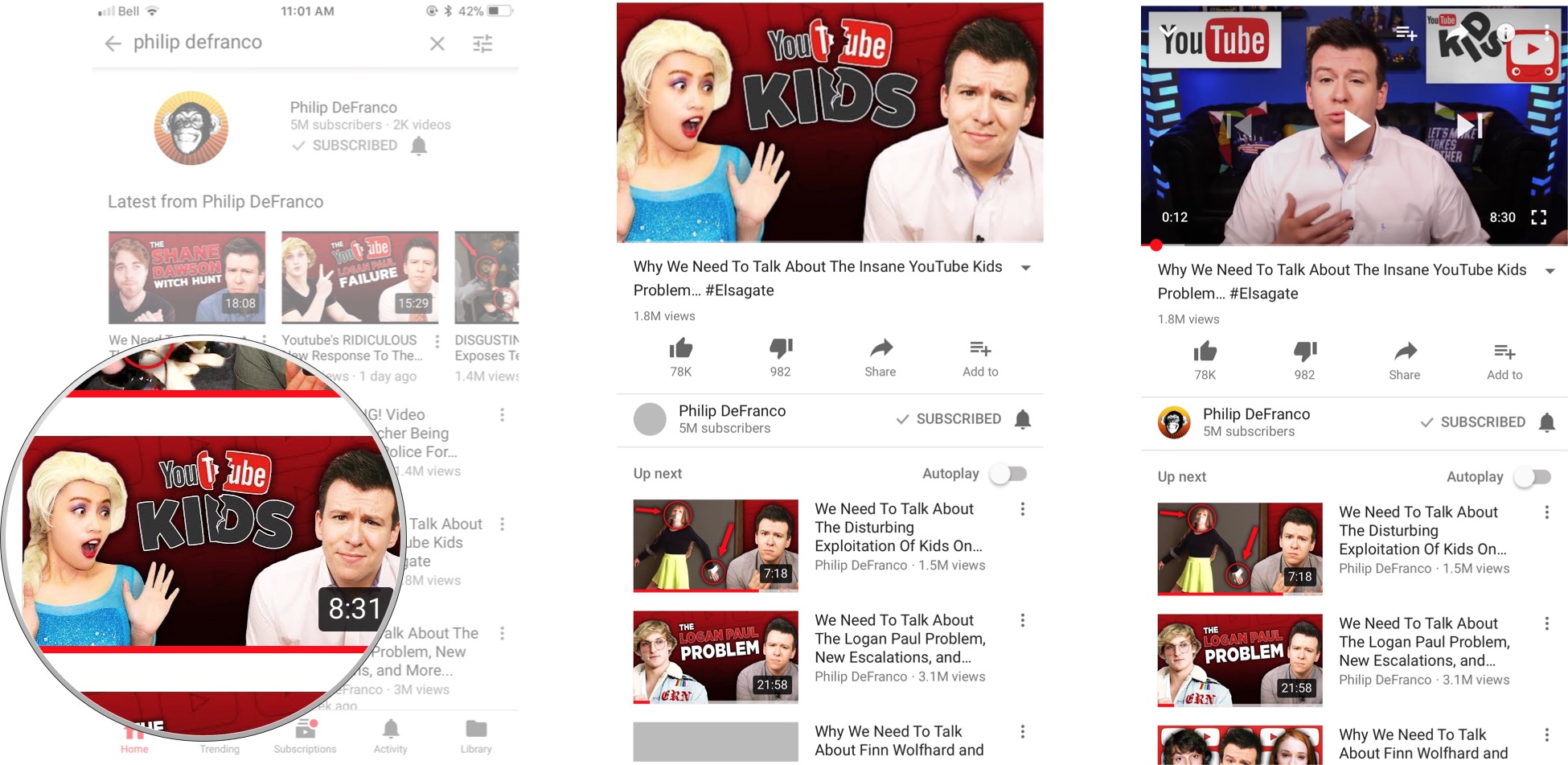Tap the thumbs-up in the right screenshot
Screen dimensions: 1568x765
[x=1205, y=352]
